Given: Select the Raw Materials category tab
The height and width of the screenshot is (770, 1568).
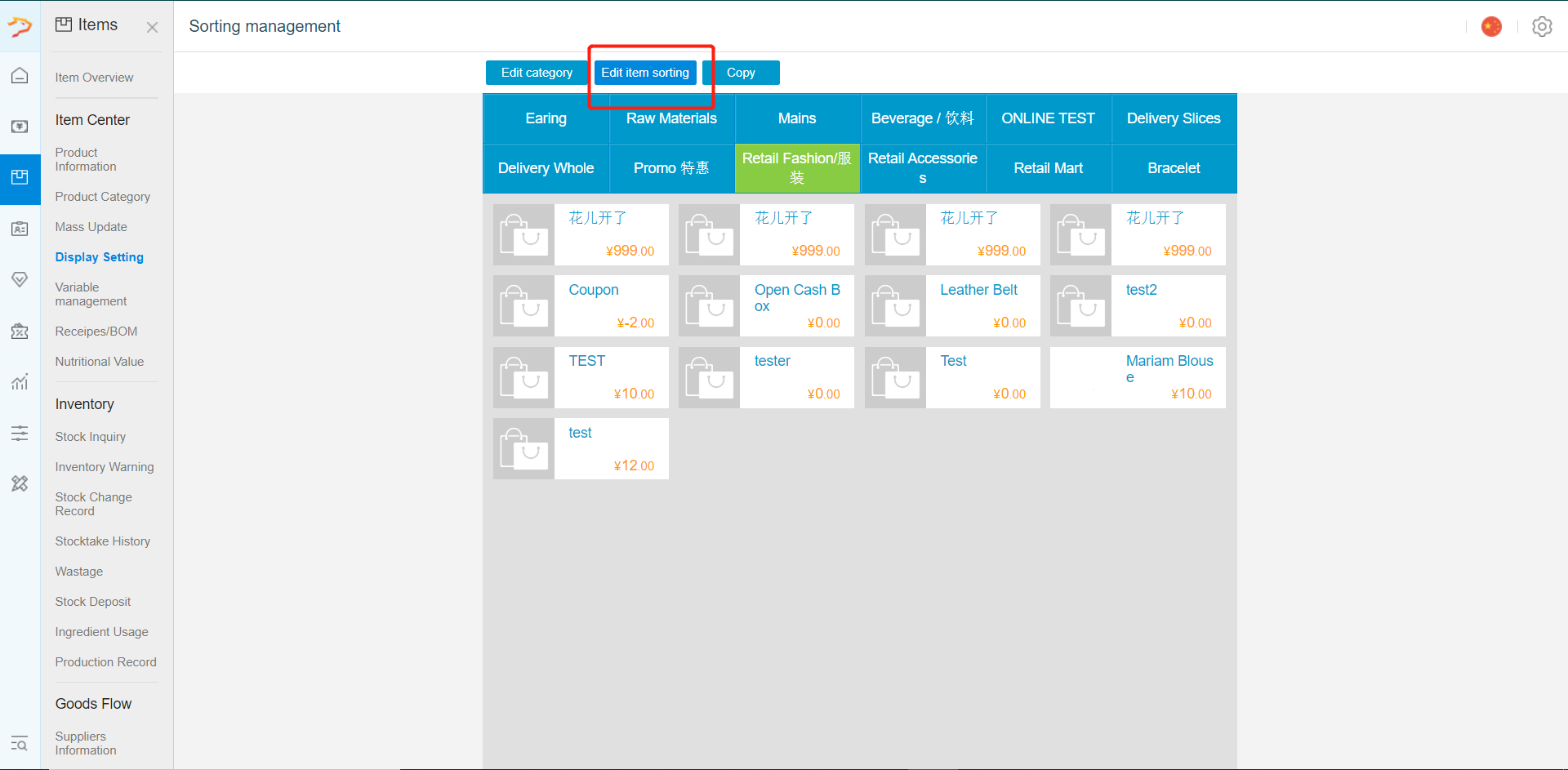Looking at the screenshot, I should pos(671,118).
